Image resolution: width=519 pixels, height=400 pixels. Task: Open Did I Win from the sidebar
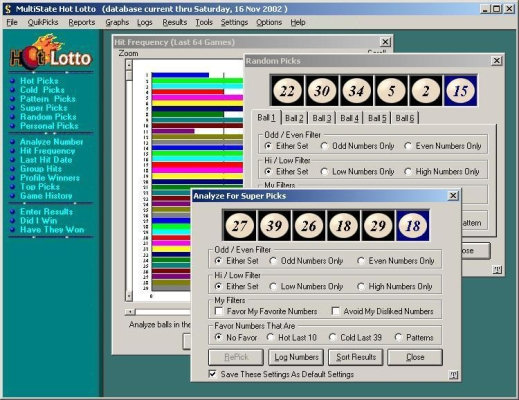pyautogui.click(x=38, y=221)
